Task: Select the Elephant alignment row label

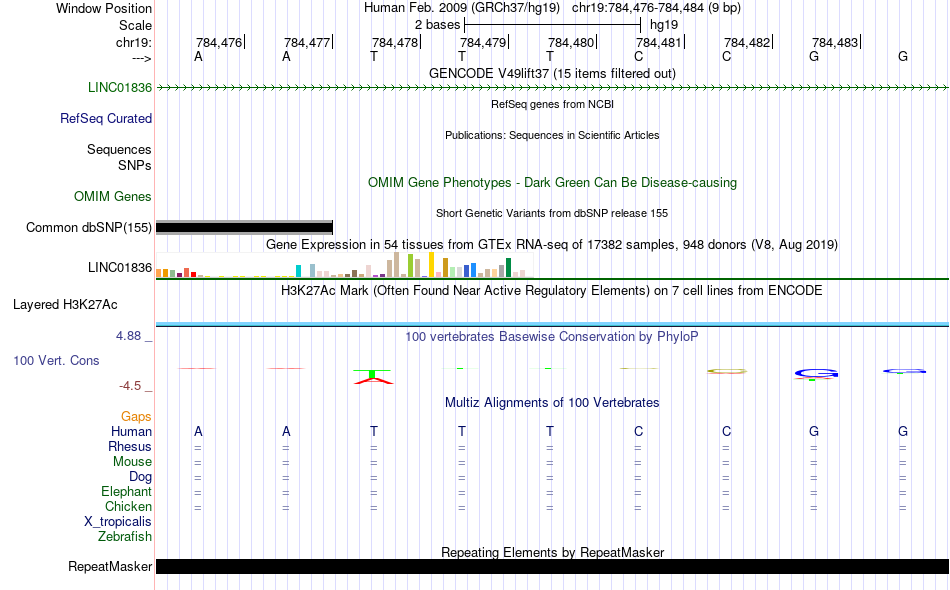Action: (126, 492)
